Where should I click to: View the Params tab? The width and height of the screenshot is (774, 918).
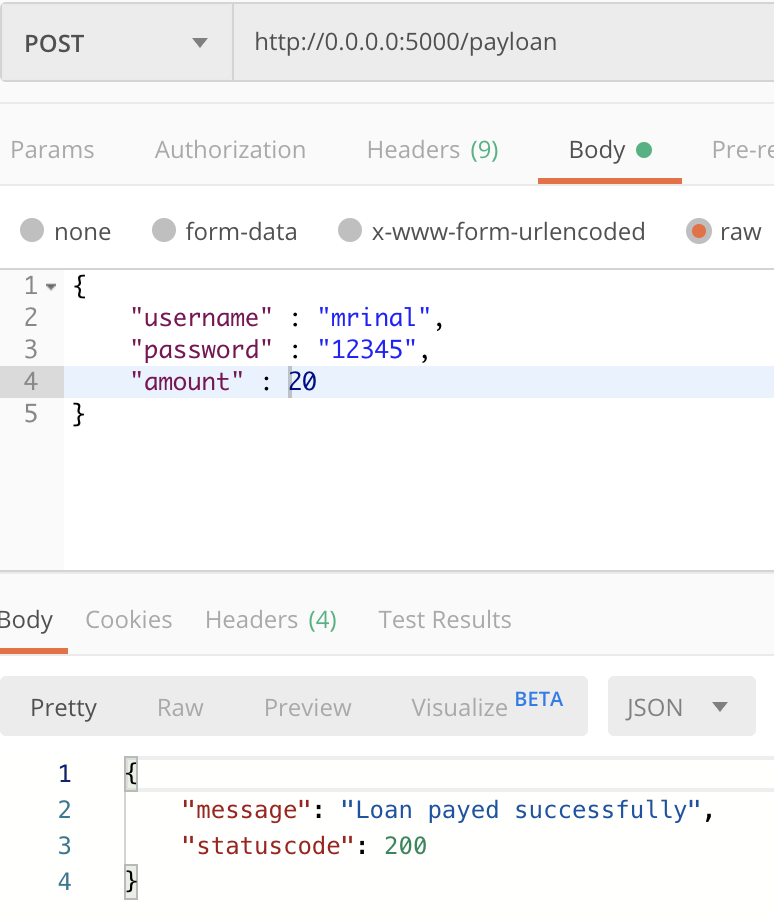click(52, 149)
